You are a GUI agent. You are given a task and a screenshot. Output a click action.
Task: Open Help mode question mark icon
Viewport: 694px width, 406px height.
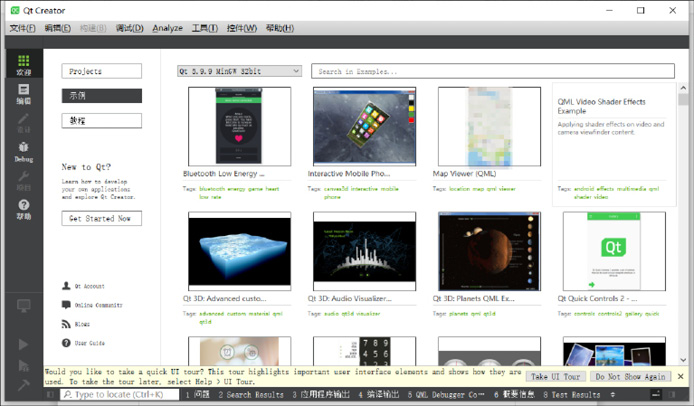coord(24,209)
